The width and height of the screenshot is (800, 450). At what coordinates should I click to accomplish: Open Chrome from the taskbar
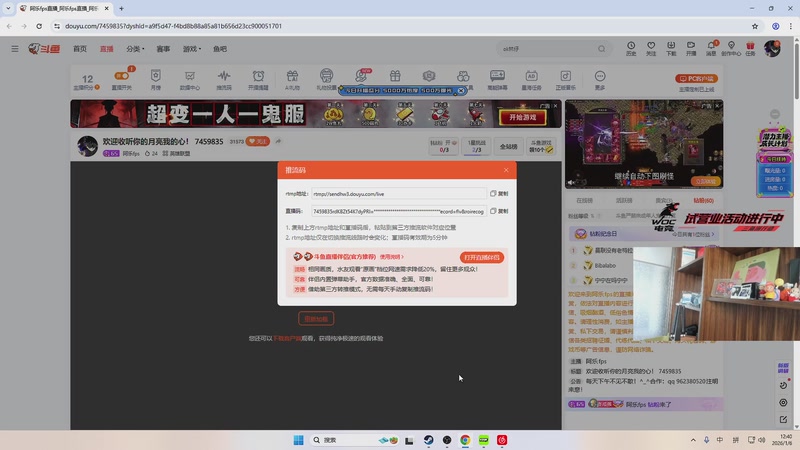click(465, 440)
